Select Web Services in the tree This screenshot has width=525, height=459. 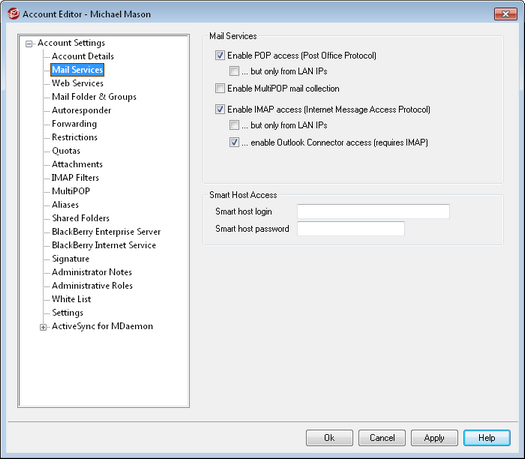click(77, 83)
